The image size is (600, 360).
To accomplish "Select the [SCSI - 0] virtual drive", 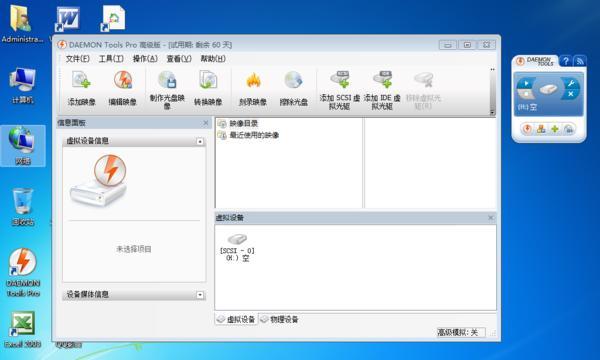I will pyautogui.click(x=237, y=248).
